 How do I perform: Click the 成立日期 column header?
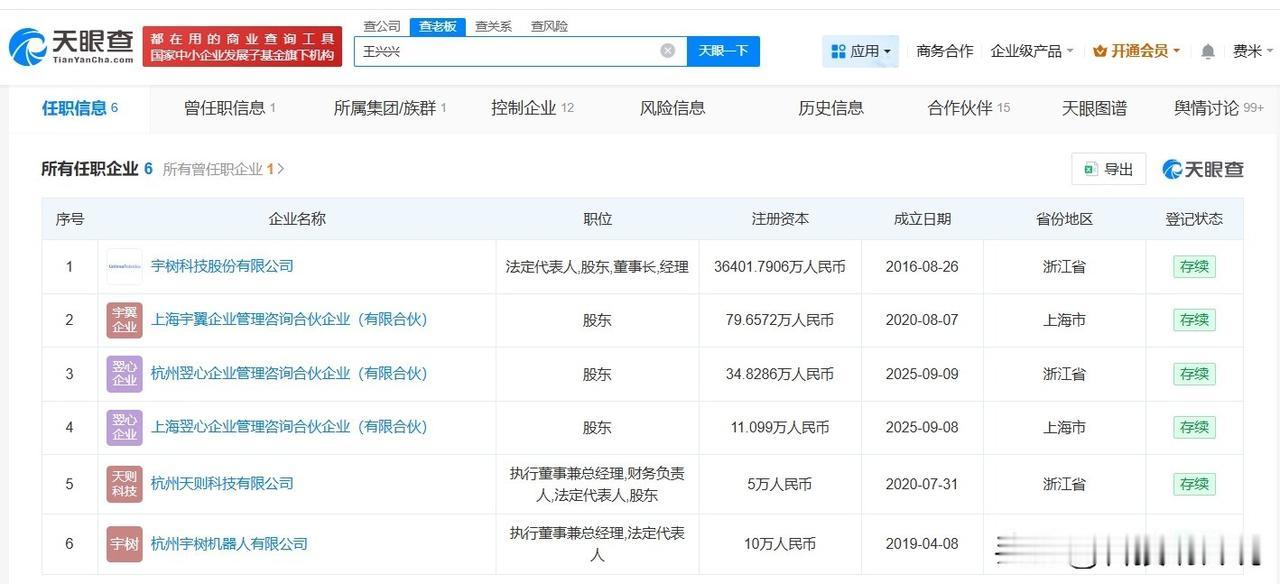click(922, 219)
